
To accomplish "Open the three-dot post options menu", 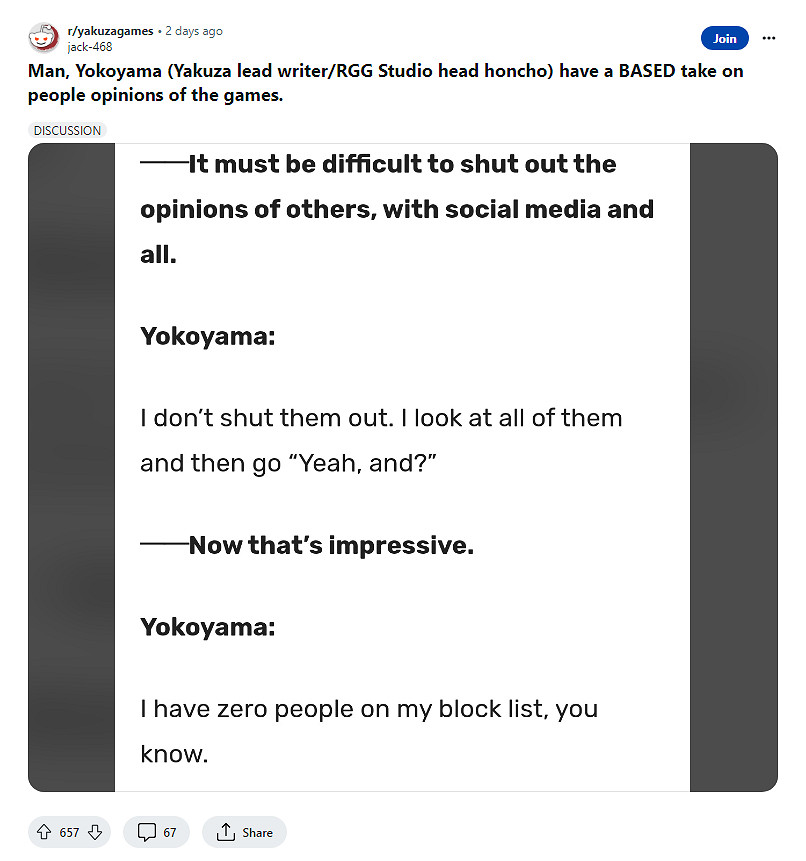I will point(768,38).
